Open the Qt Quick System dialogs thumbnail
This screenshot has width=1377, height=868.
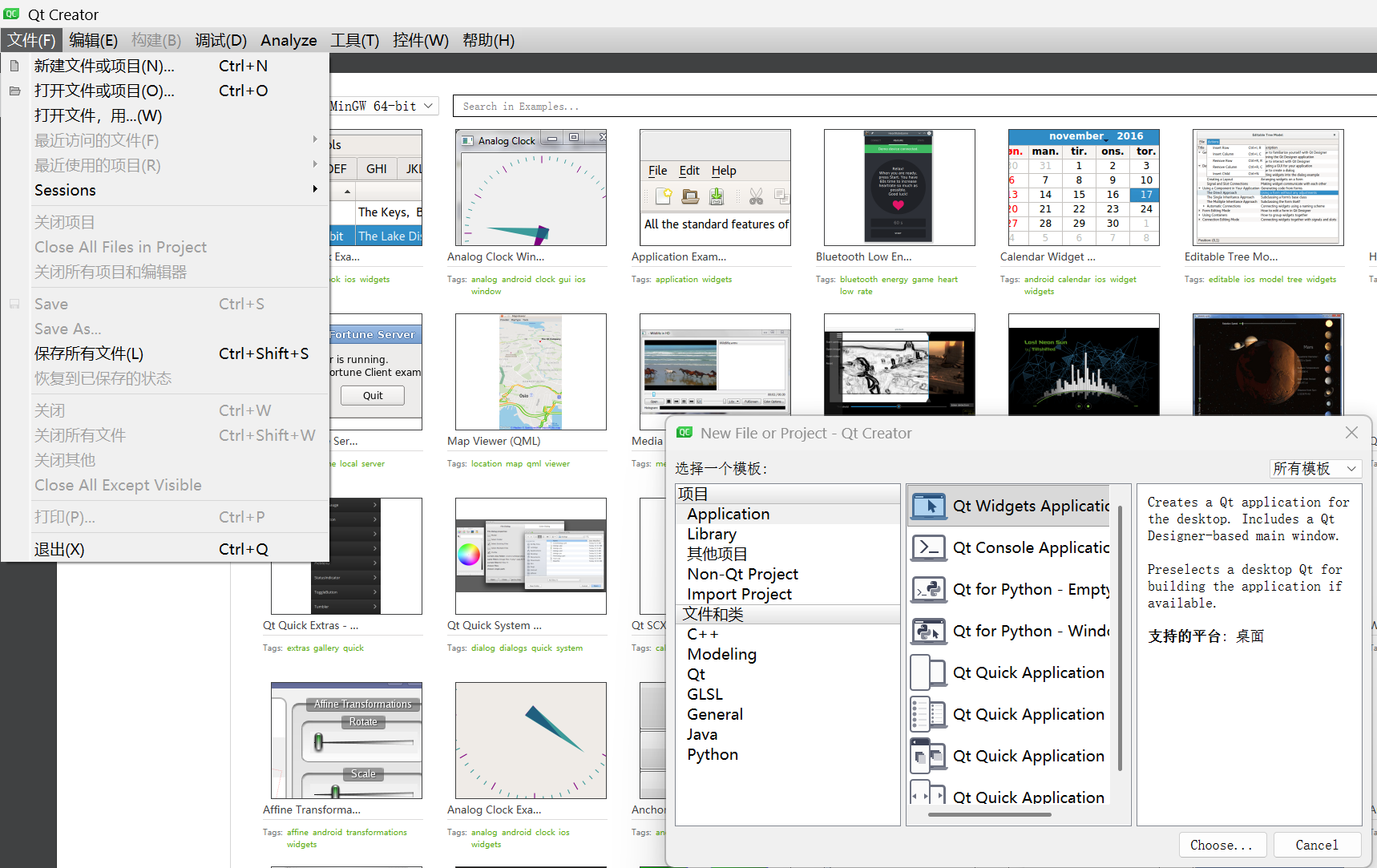[x=531, y=556]
